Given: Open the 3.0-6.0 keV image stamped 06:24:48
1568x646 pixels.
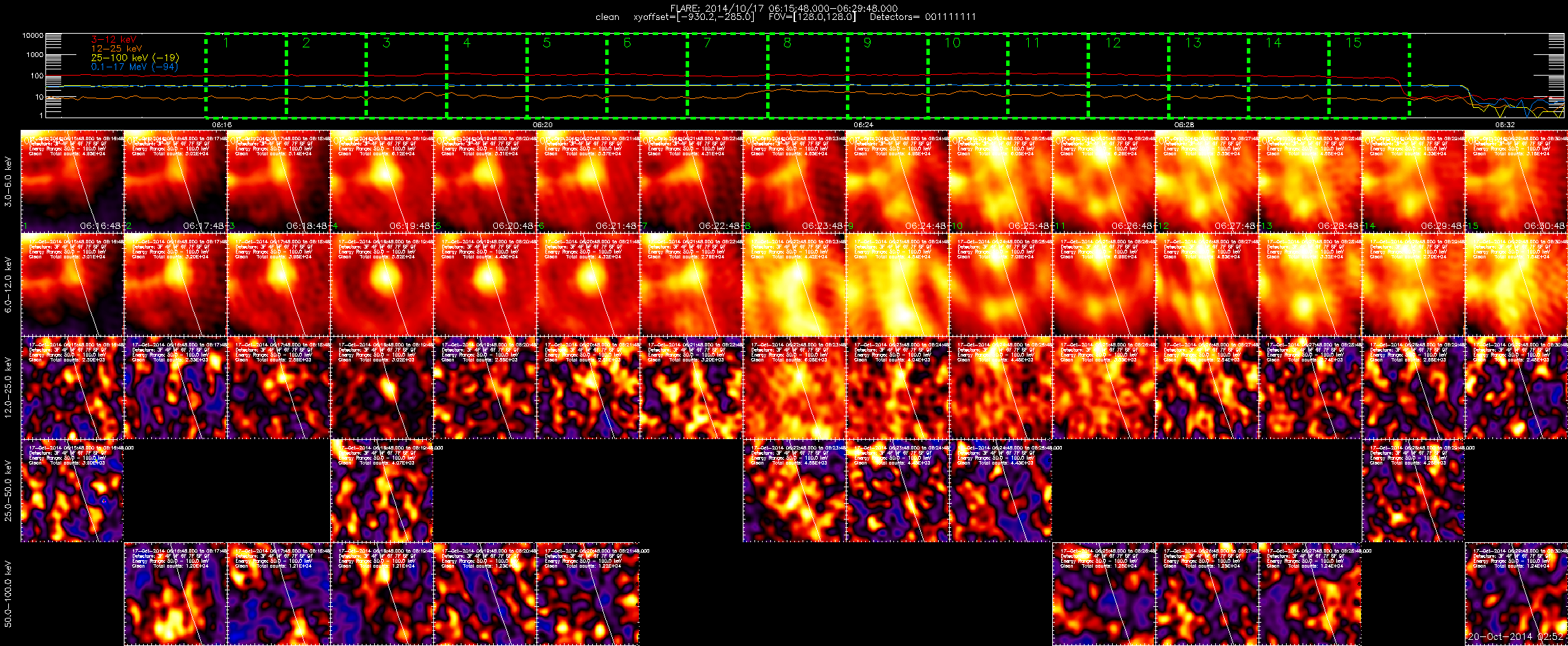Looking at the screenshot, I should tap(897, 181).
